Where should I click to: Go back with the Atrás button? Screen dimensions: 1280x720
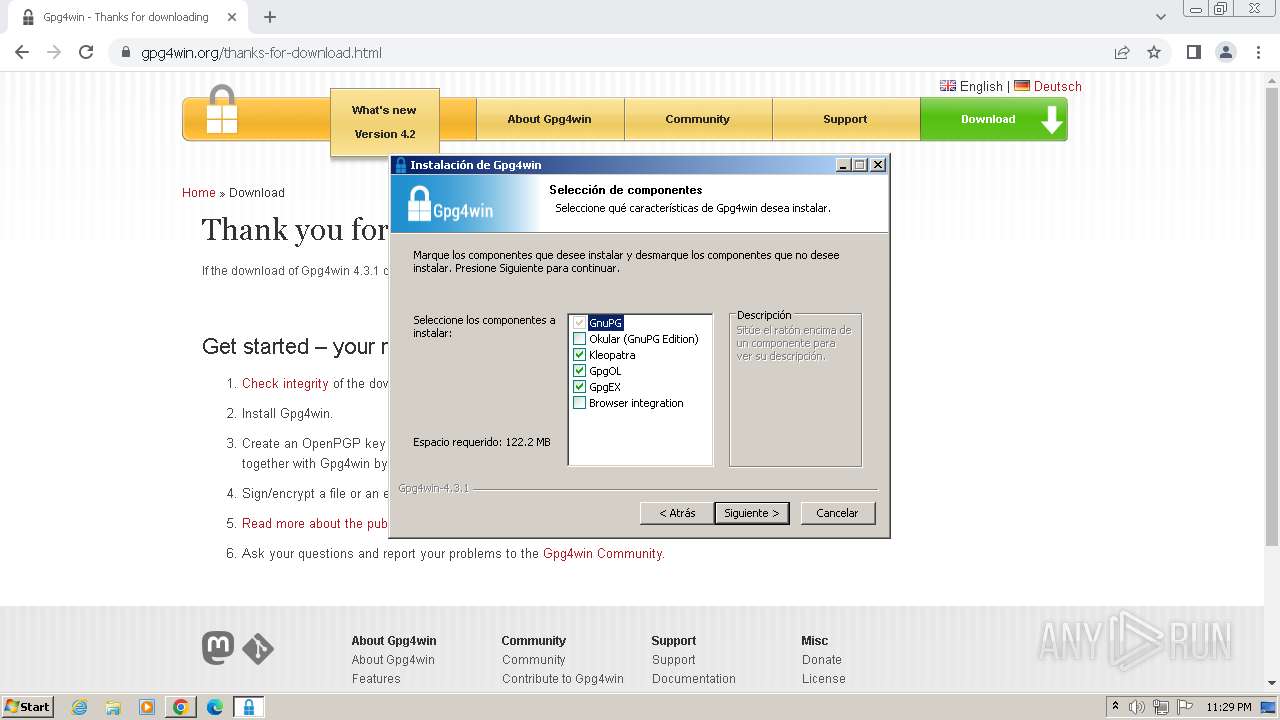point(677,513)
